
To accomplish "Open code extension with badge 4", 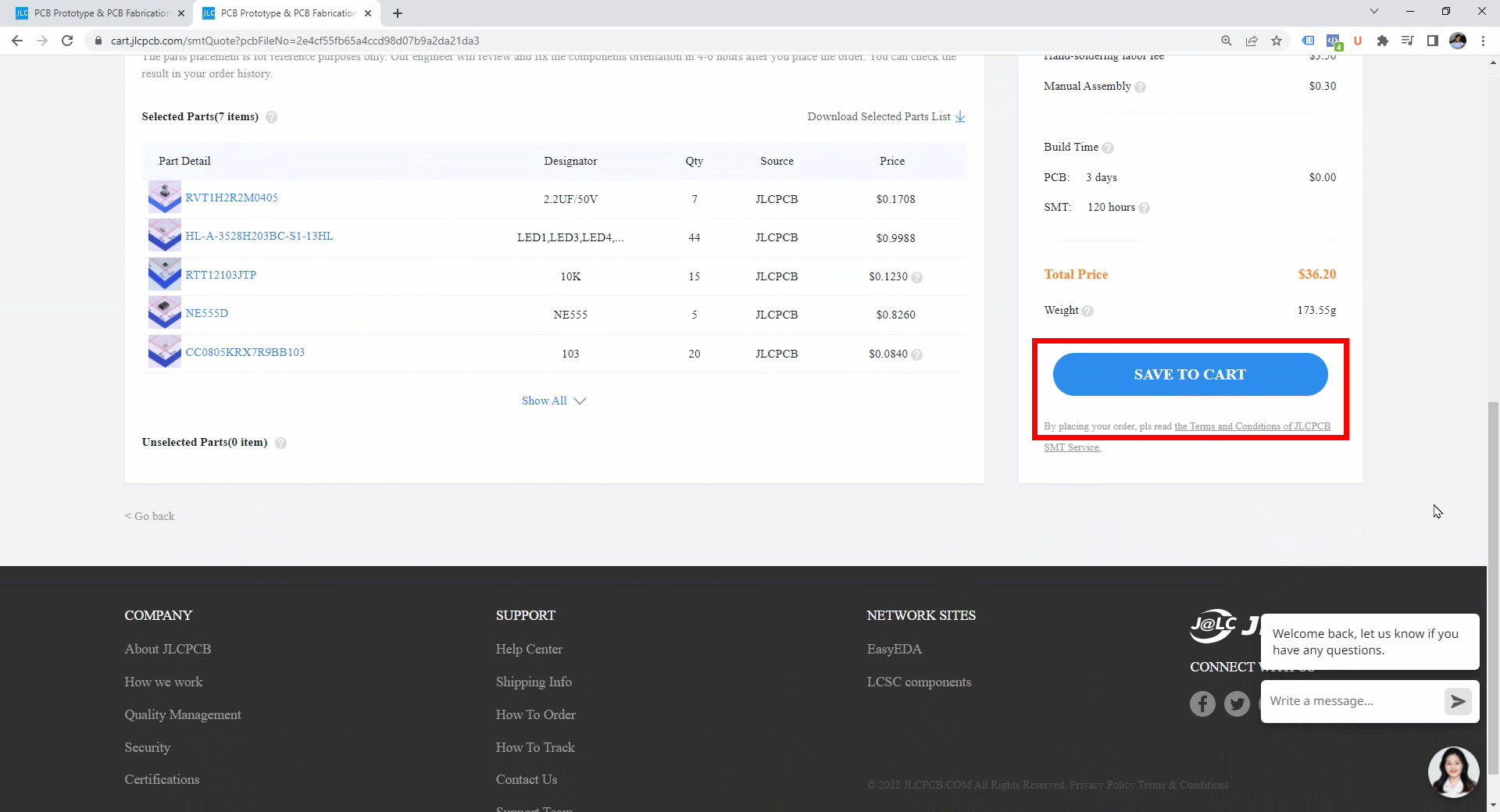I will (x=1333, y=41).
